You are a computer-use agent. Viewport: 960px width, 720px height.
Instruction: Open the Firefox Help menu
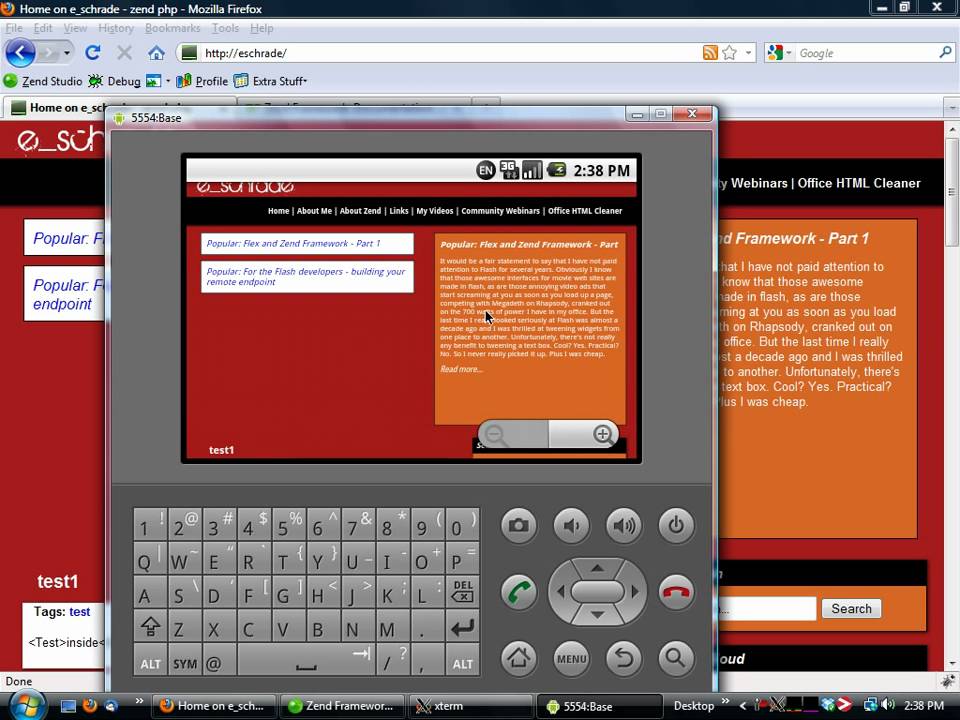click(x=261, y=28)
